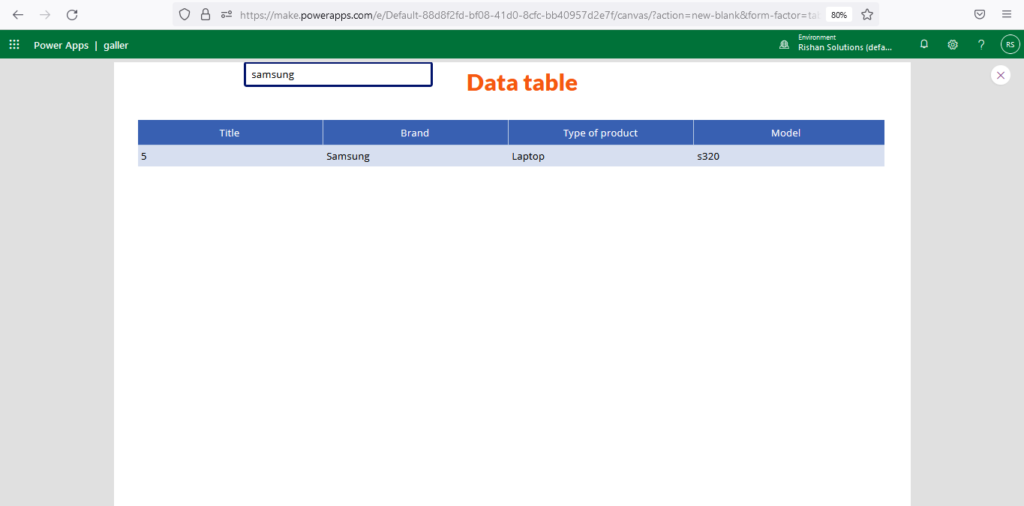The height and width of the screenshot is (506, 1024).
Task: Open the notifications bell
Action: pyautogui.click(x=924, y=45)
